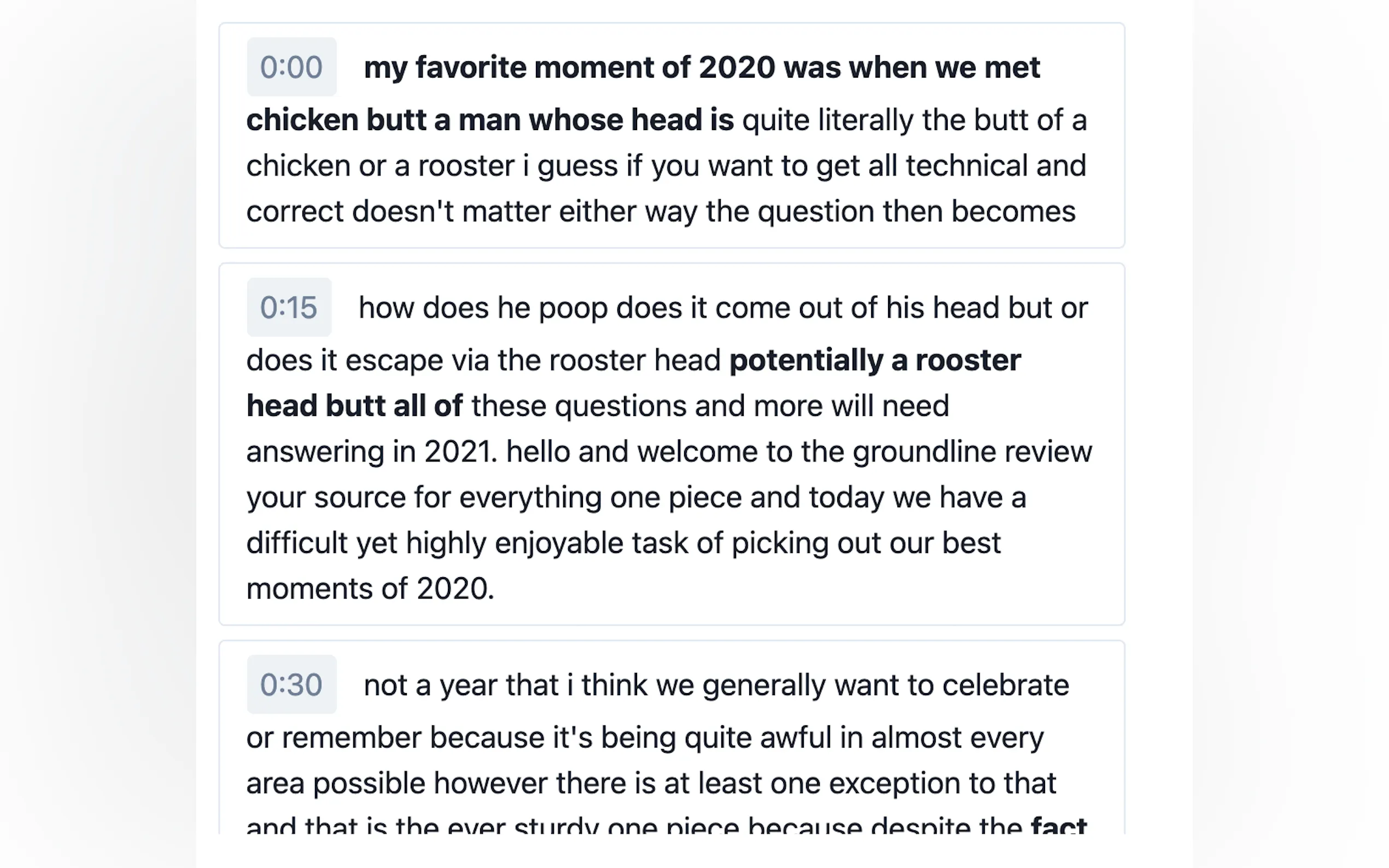Click line "difficult yet highly enjoyable task"

tap(466, 543)
